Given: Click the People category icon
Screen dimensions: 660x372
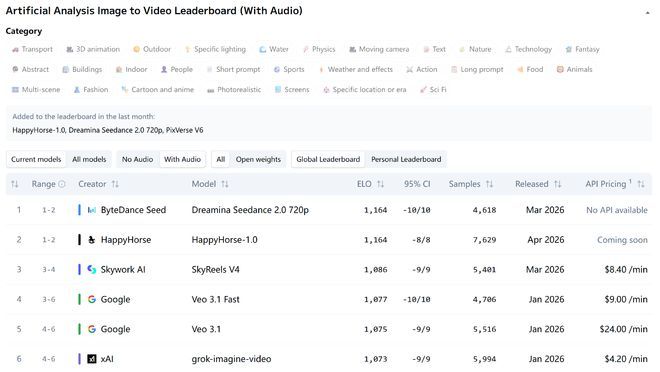Looking at the screenshot, I should (x=164, y=69).
